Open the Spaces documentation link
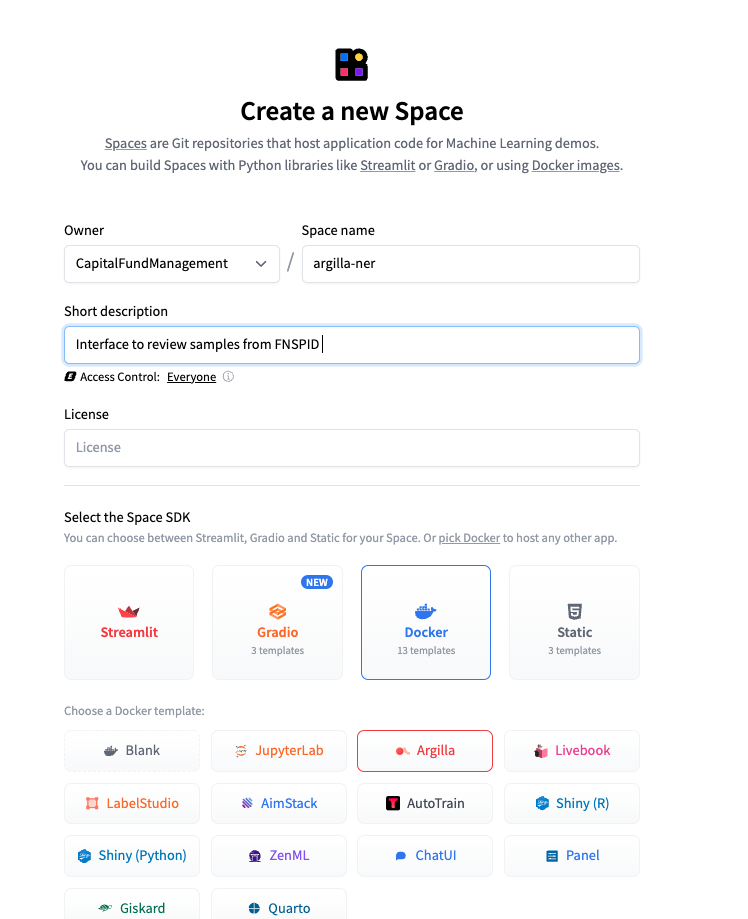 (x=125, y=143)
